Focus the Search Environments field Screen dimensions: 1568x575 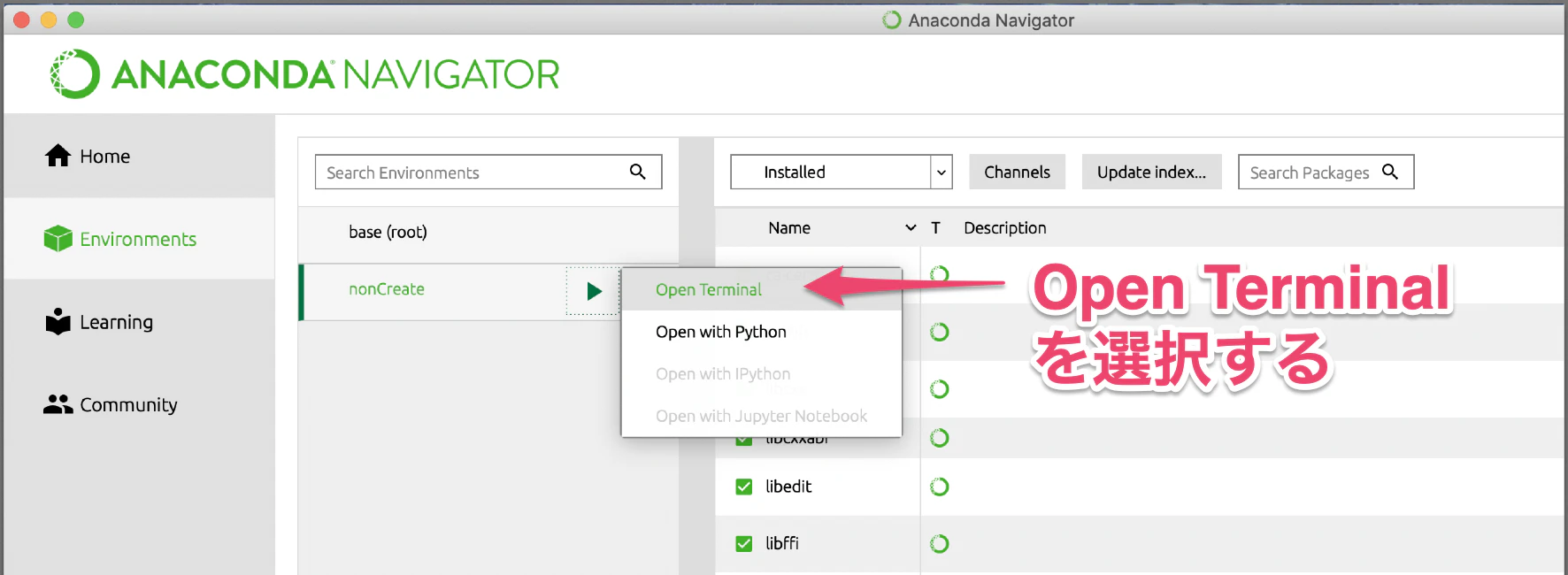pyautogui.click(x=488, y=172)
